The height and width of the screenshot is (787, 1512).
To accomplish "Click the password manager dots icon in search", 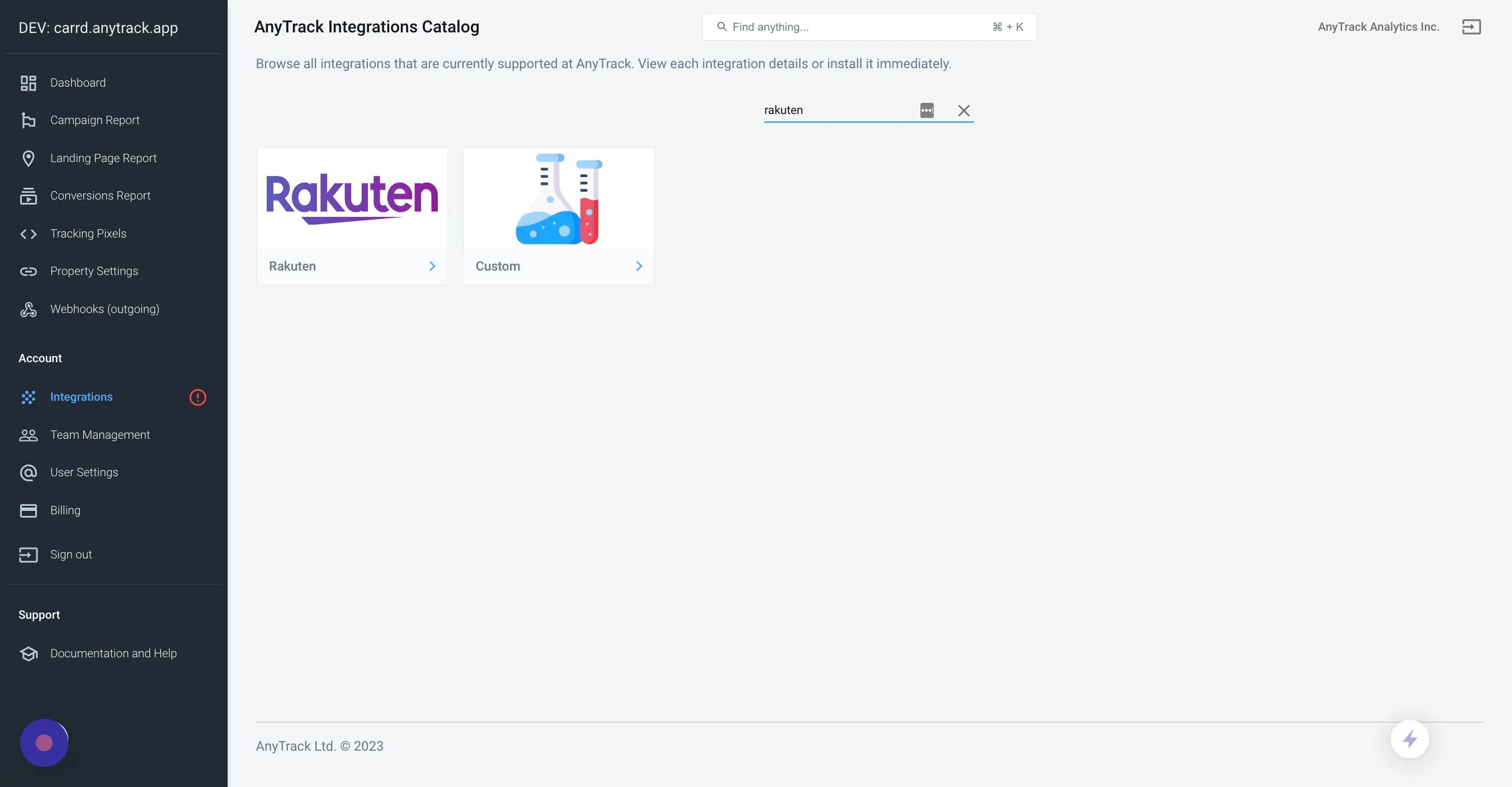I will tap(927, 110).
